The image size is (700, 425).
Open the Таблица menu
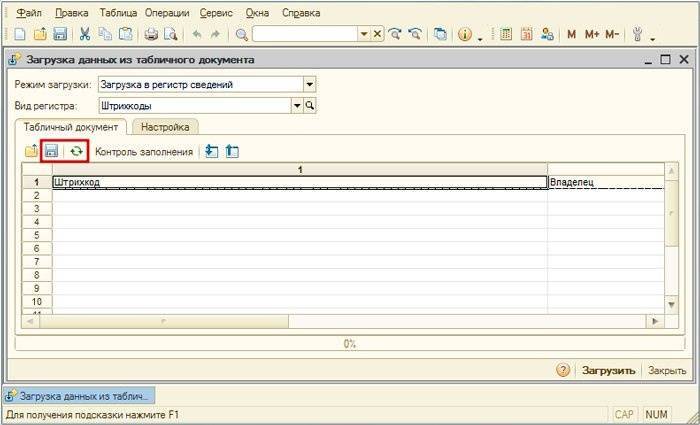click(118, 13)
